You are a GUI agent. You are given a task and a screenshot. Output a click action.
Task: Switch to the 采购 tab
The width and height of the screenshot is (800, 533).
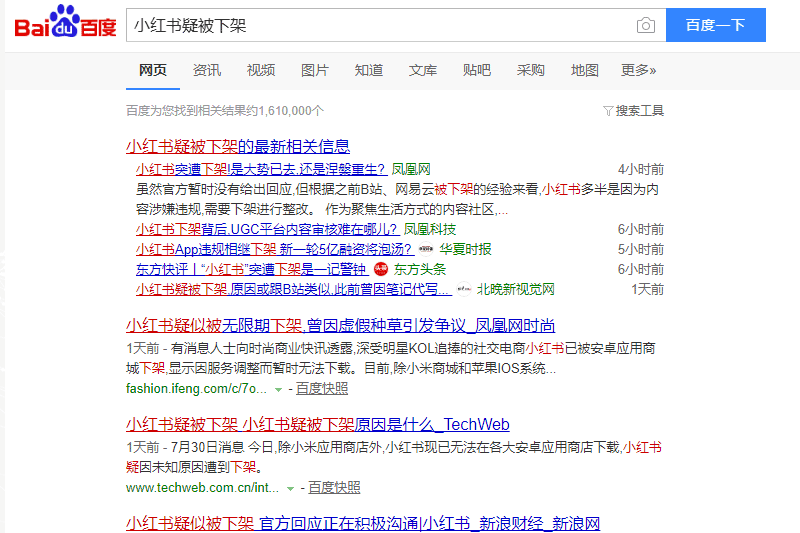pyautogui.click(x=531, y=70)
